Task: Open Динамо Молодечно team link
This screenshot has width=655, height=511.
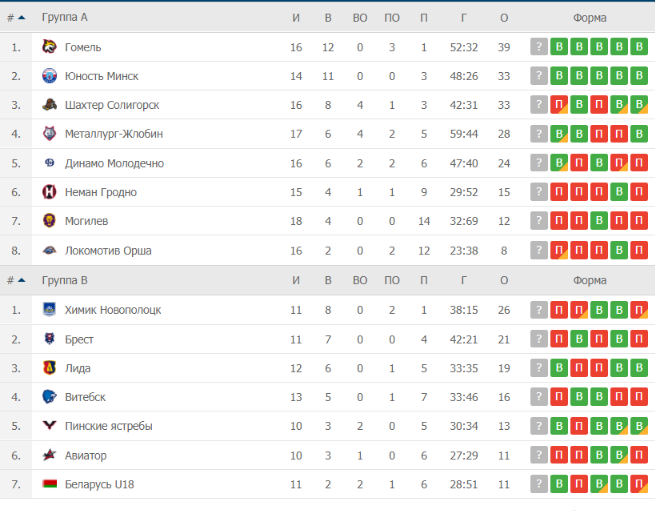Action: 114,163
